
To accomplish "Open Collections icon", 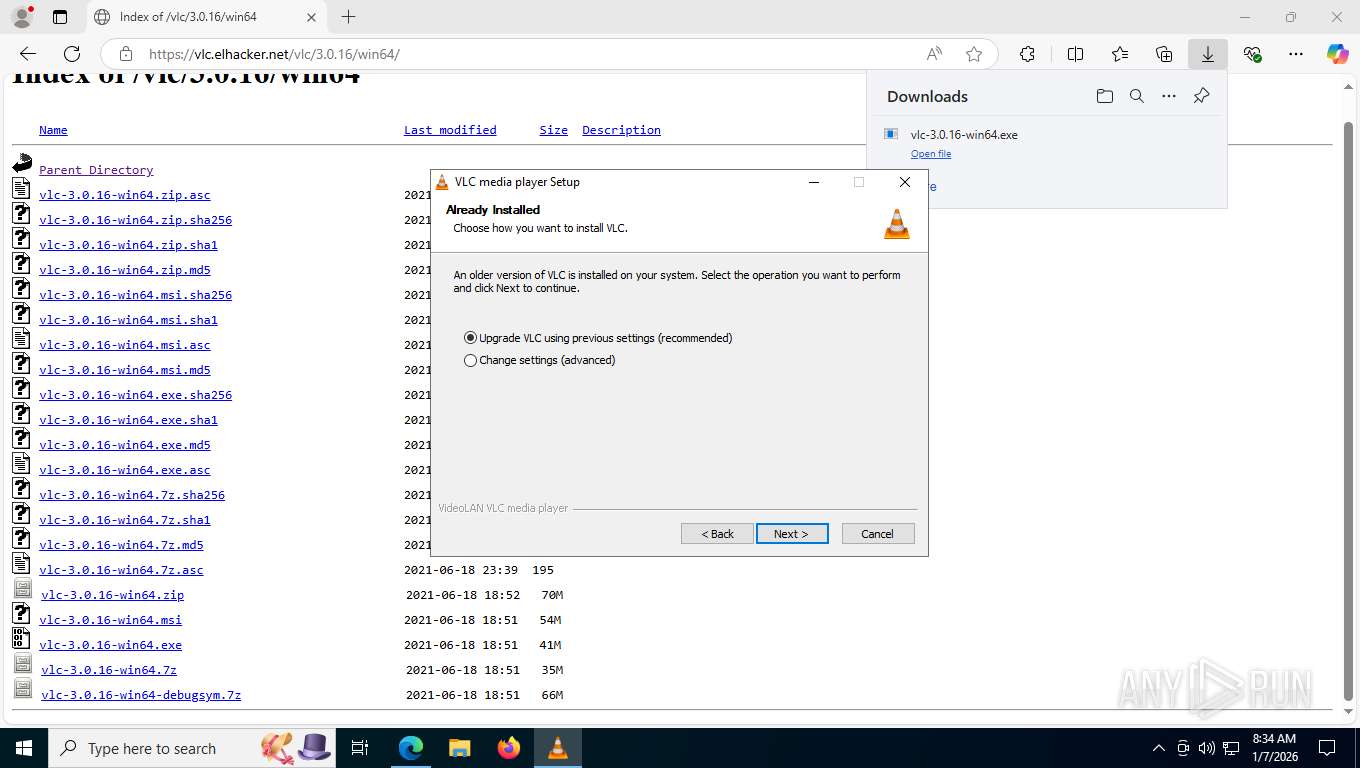I will pyautogui.click(x=1164, y=54).
